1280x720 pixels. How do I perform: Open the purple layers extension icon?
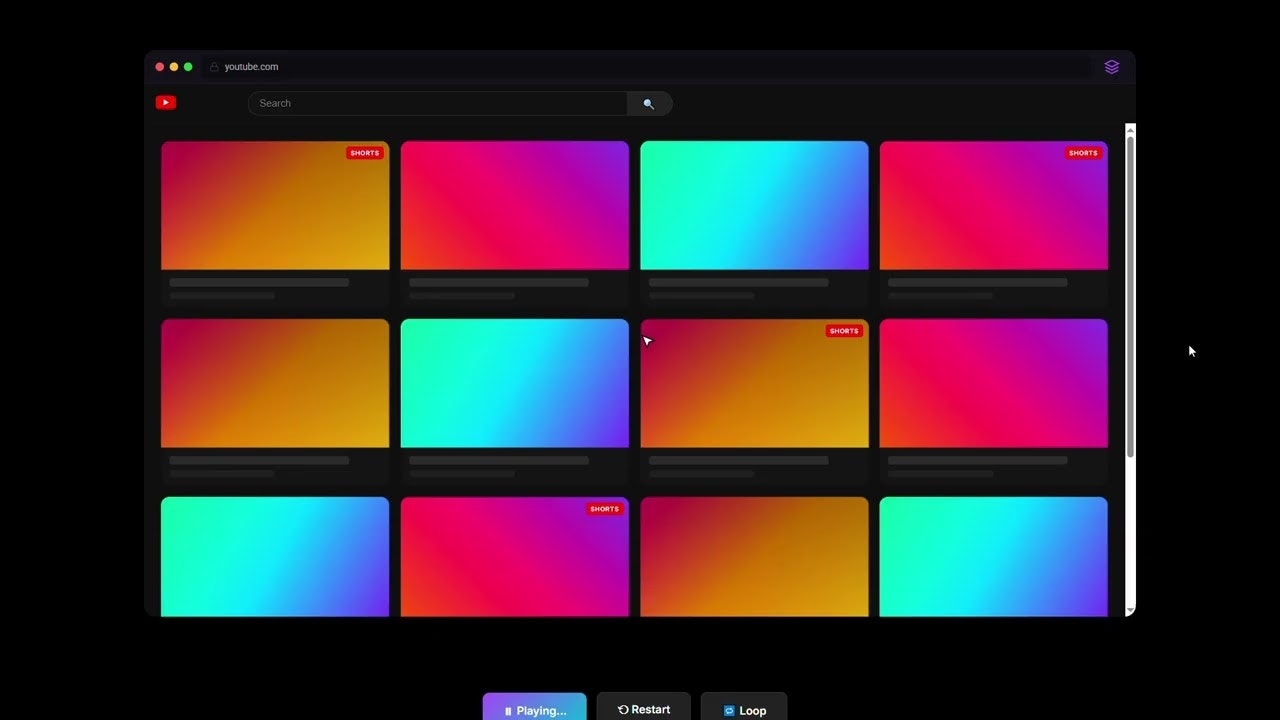point(1111,67)
